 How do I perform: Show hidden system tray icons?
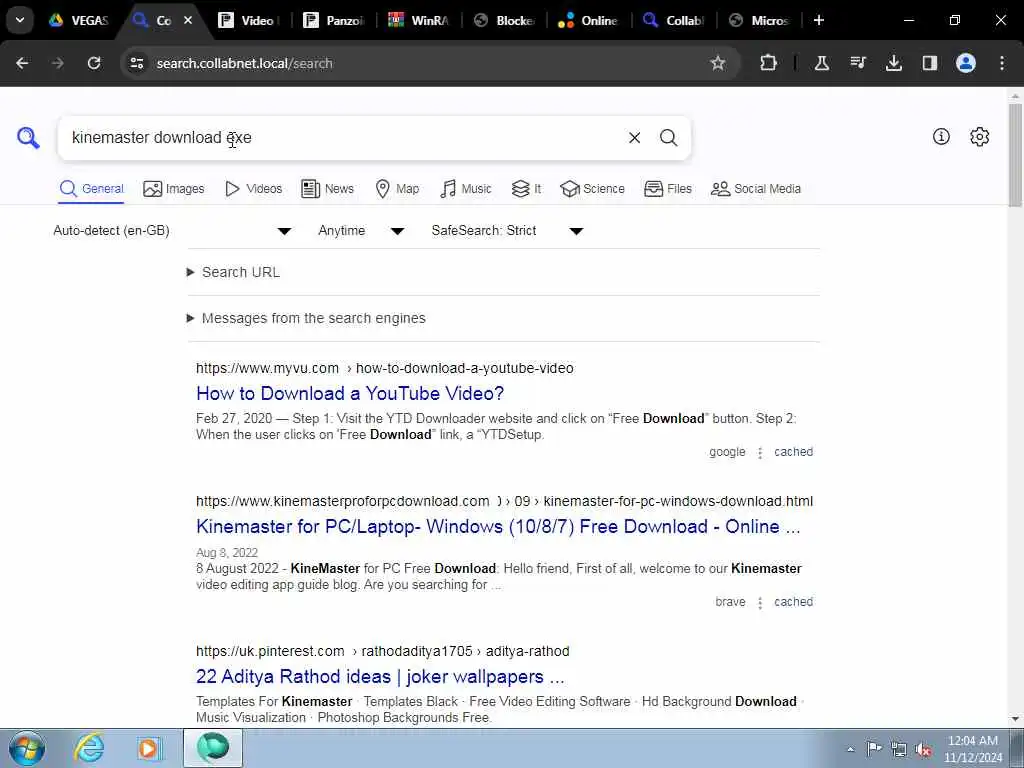point(850,749)
